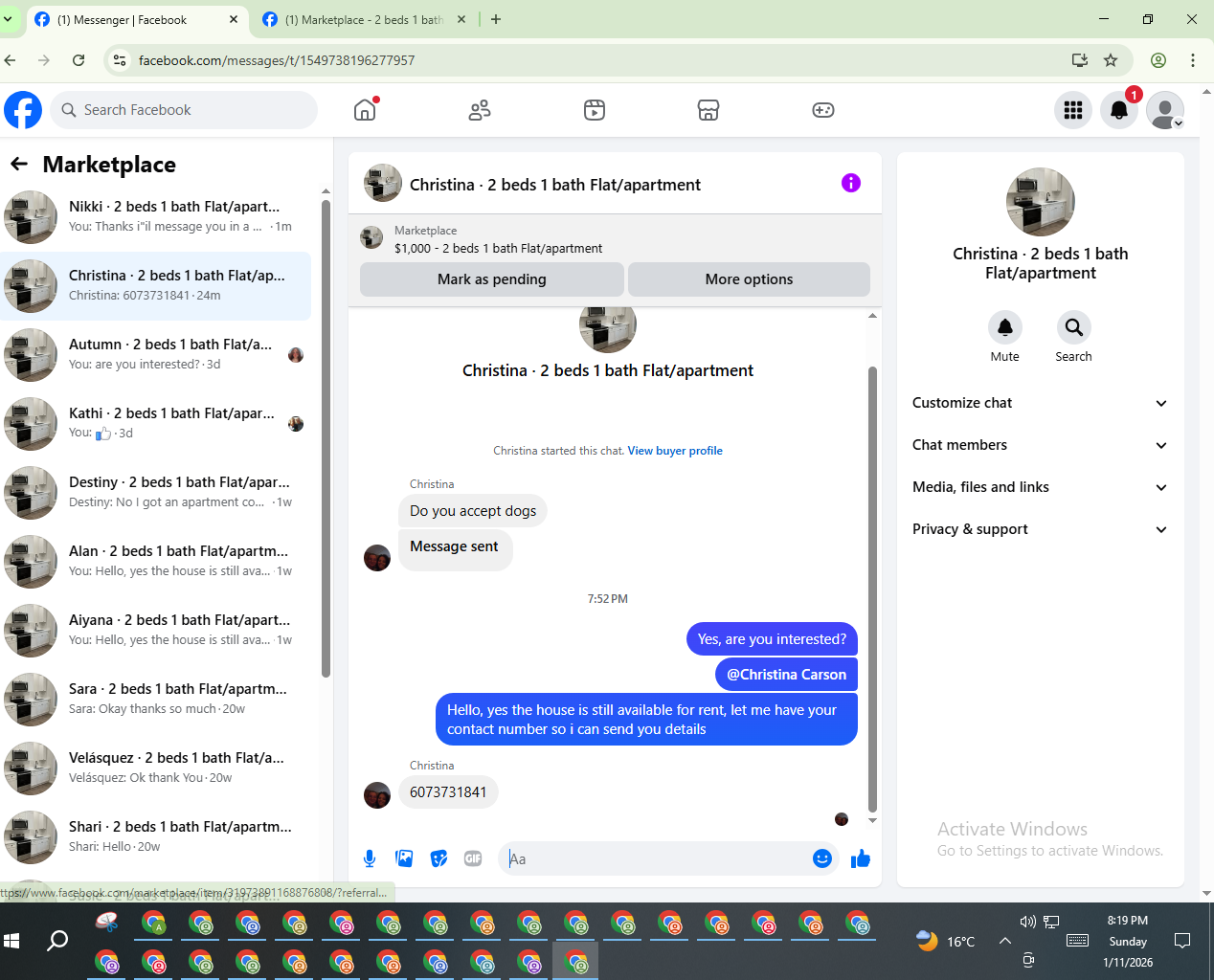Open Windows notification center icon

[x=1182, y=941]
